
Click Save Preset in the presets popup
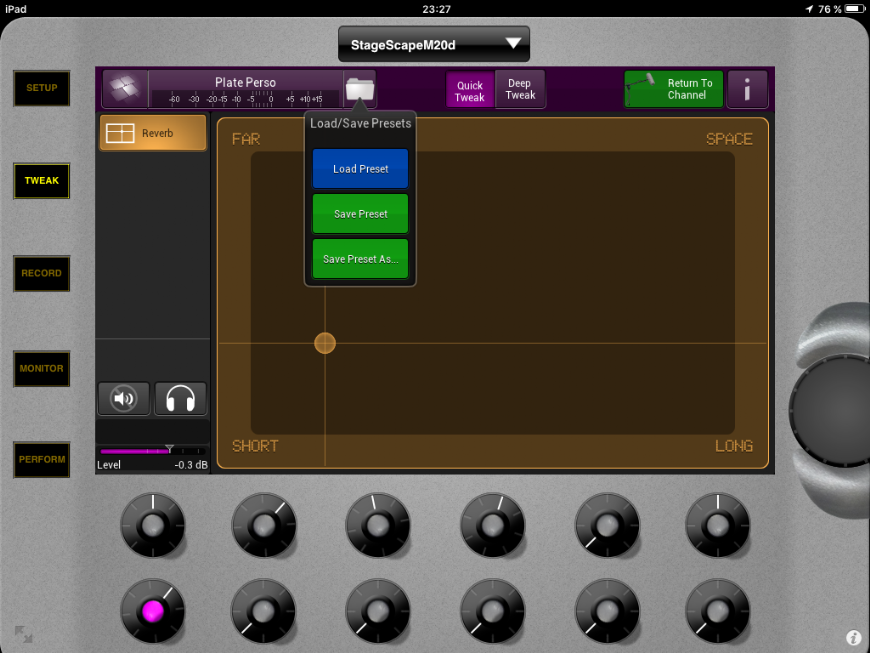[360, 214]
